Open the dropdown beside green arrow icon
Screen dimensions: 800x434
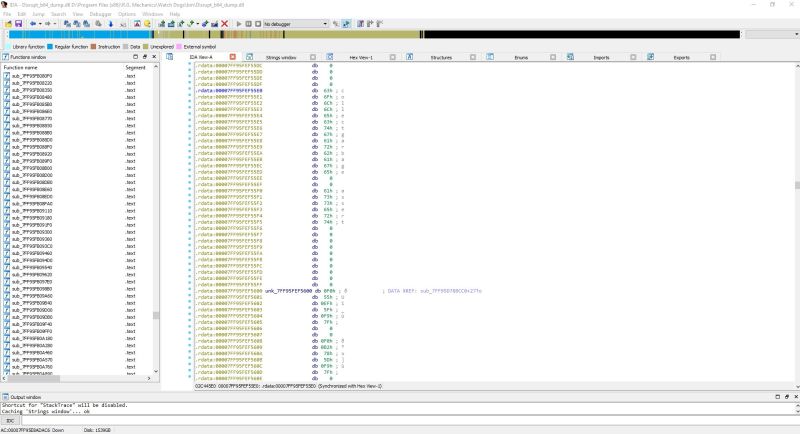click(x=197, y=24)
